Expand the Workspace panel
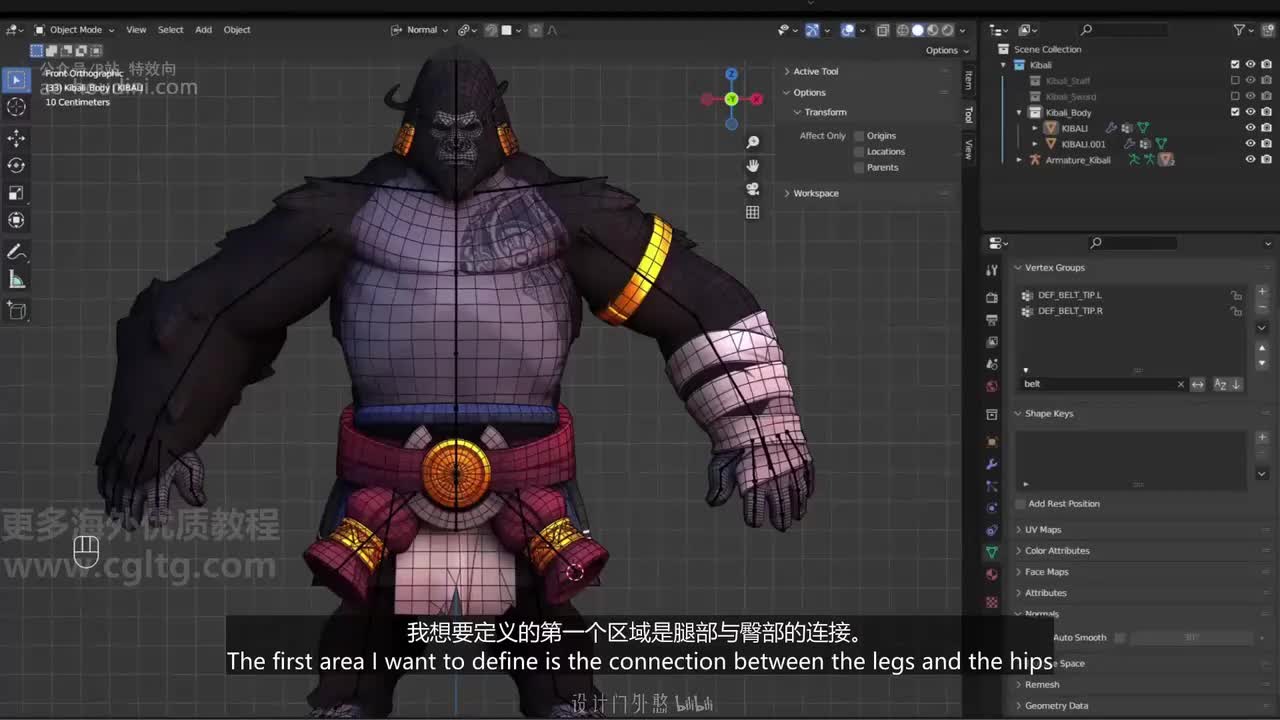 point(816,193)
